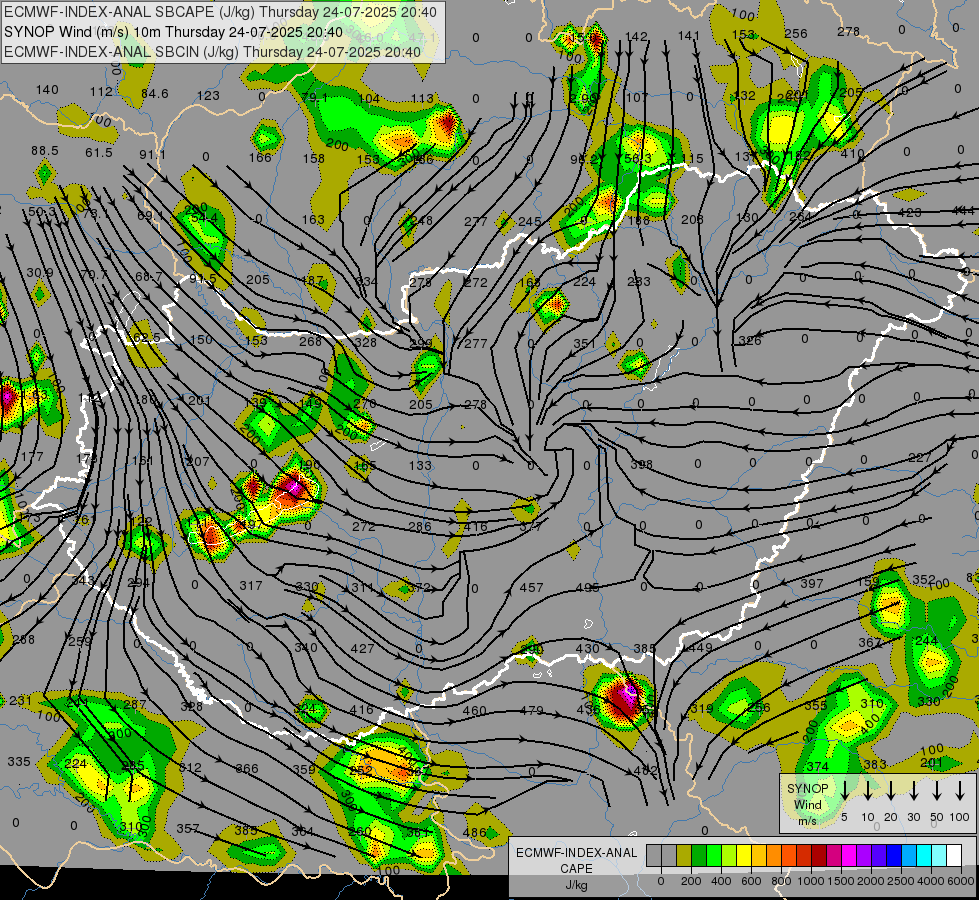The height and width of the screenshot is (900, 979).
Task: Click the map value 449
Action: (x=700, y=648)
